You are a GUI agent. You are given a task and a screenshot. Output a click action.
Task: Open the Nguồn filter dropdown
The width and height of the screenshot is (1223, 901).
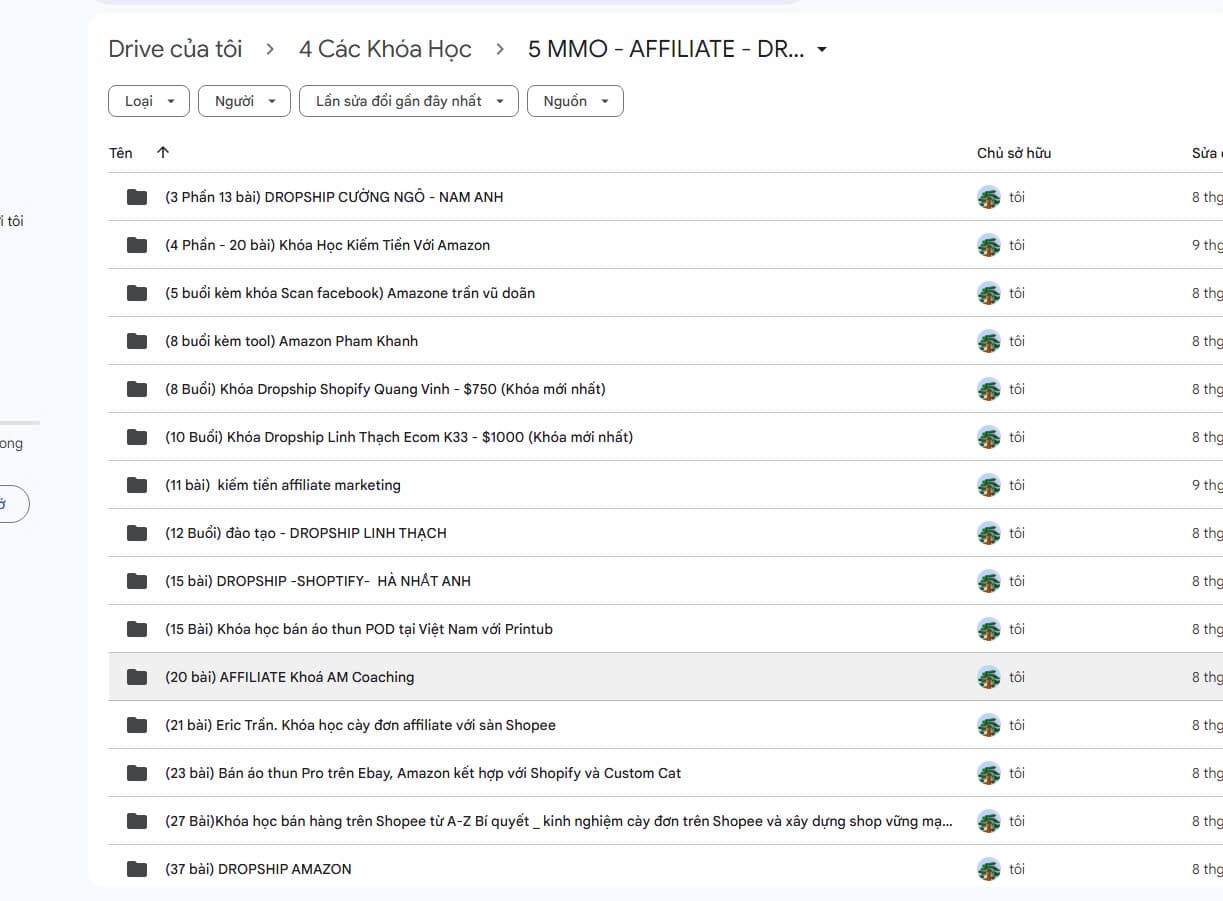tap(575, 101)
